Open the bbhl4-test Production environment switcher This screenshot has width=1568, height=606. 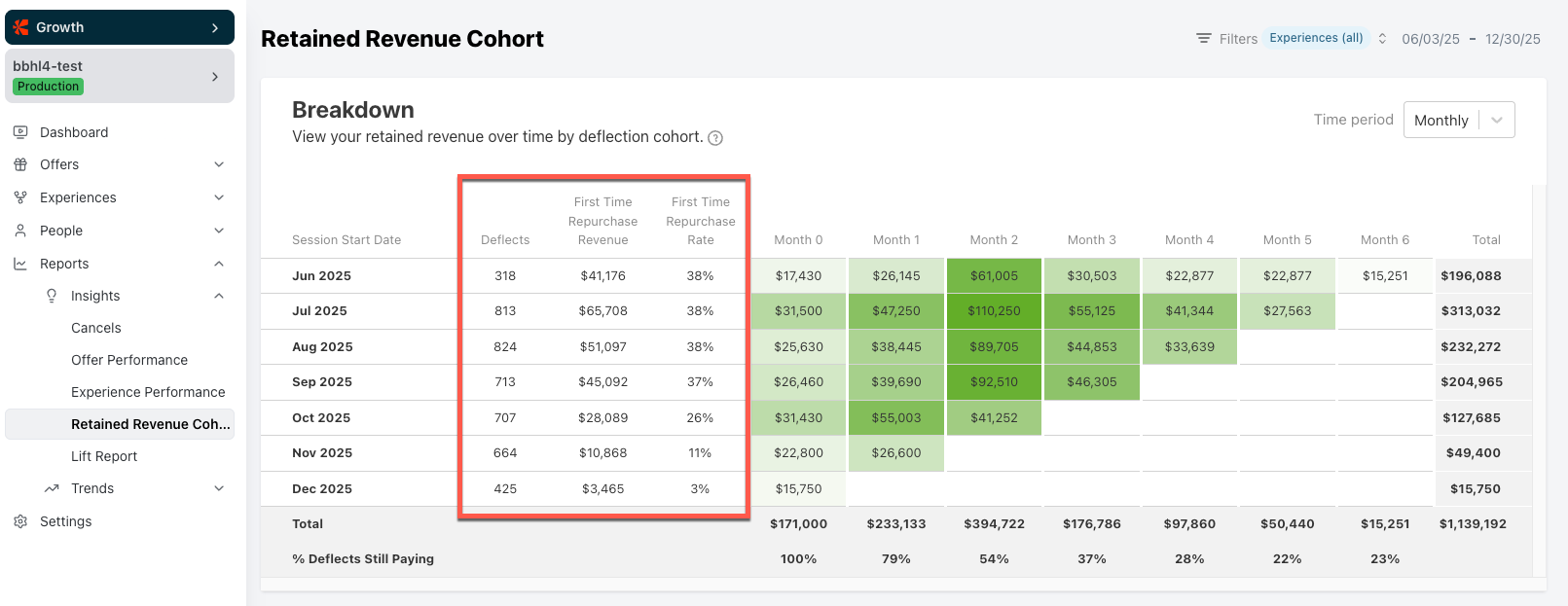[x=120, y=77]
